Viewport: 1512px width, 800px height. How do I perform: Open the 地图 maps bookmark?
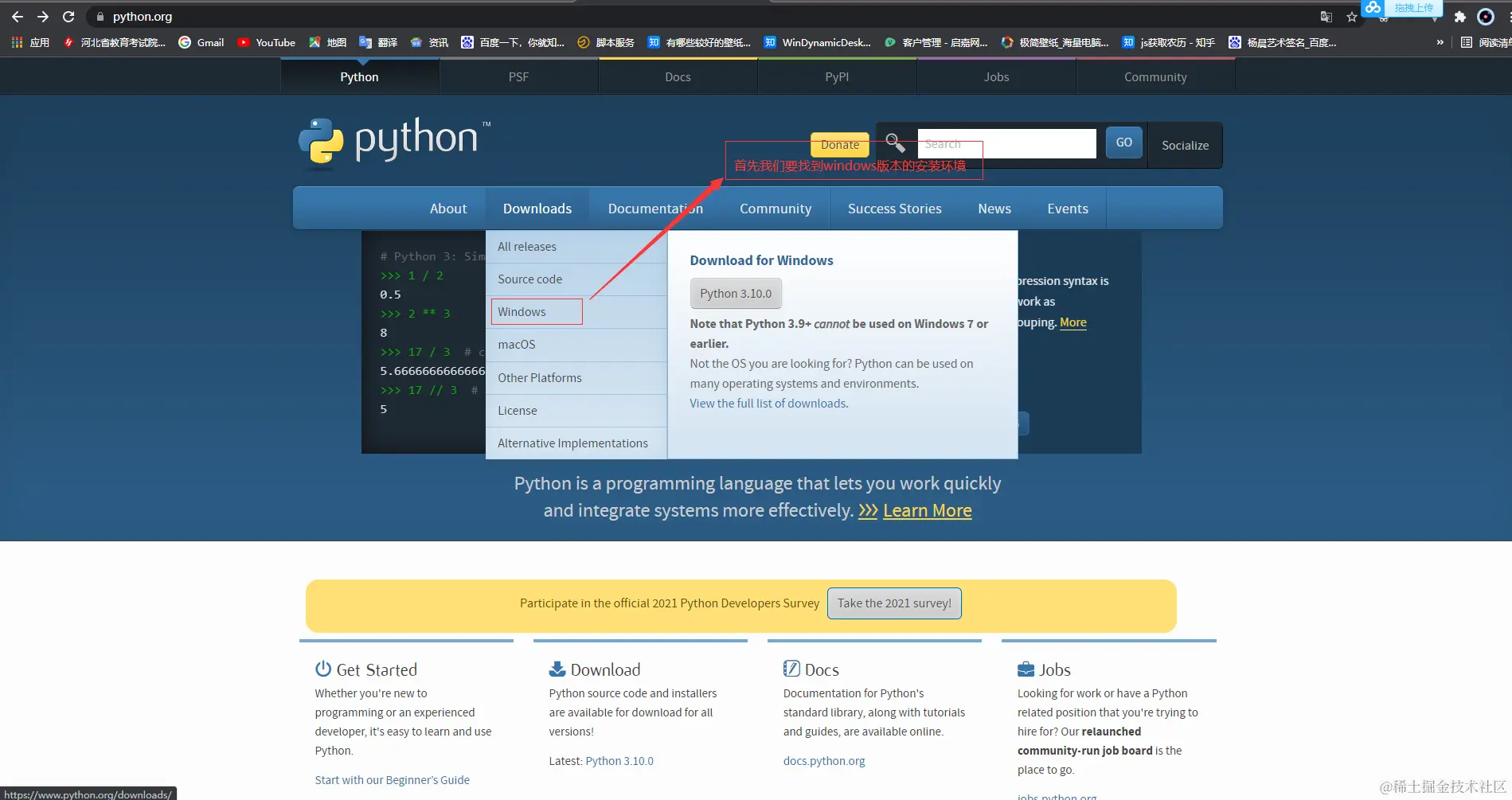pyautogui.click(x=327, y=42)
